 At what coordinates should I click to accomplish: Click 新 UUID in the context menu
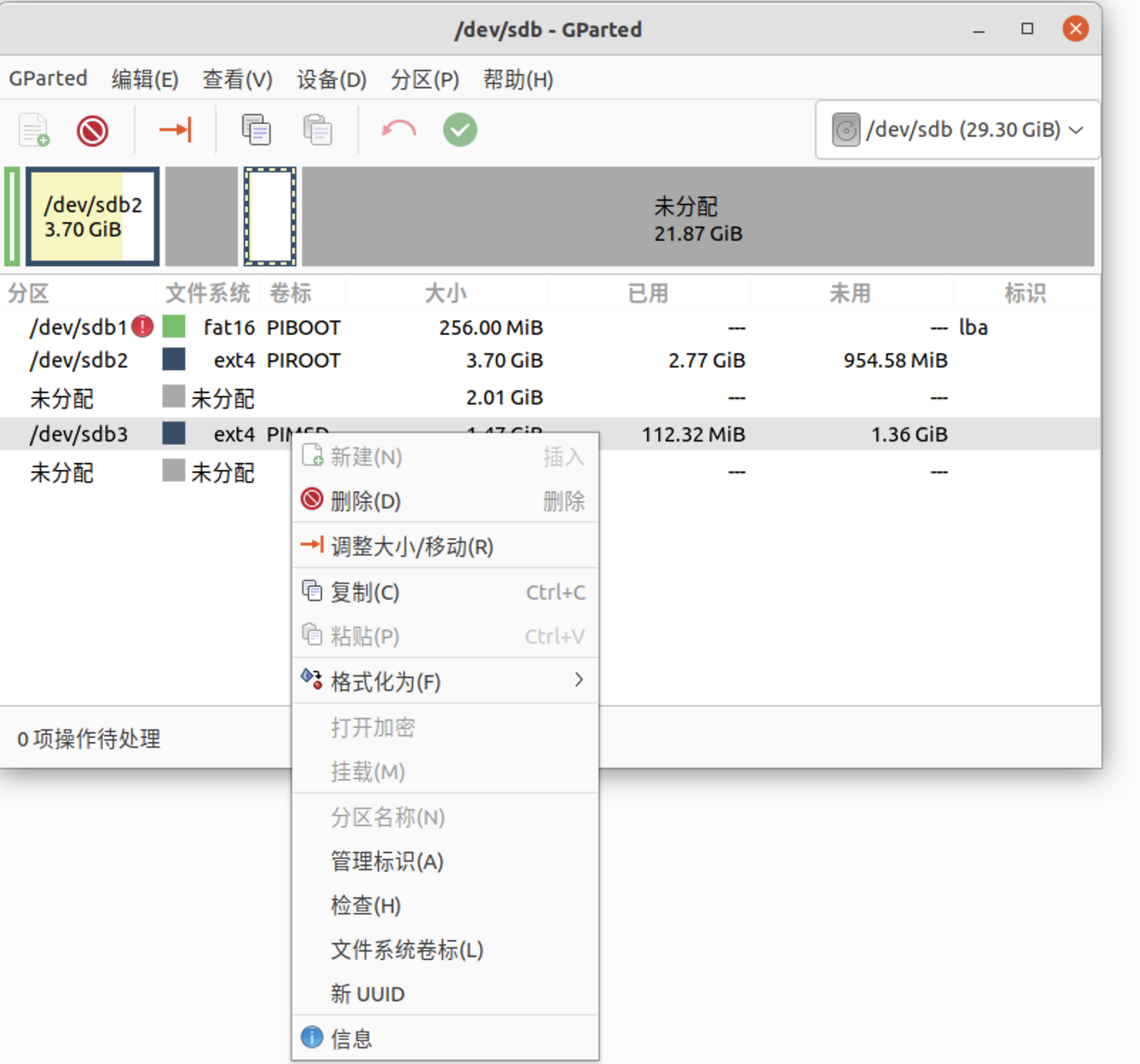tap(368, 994)
